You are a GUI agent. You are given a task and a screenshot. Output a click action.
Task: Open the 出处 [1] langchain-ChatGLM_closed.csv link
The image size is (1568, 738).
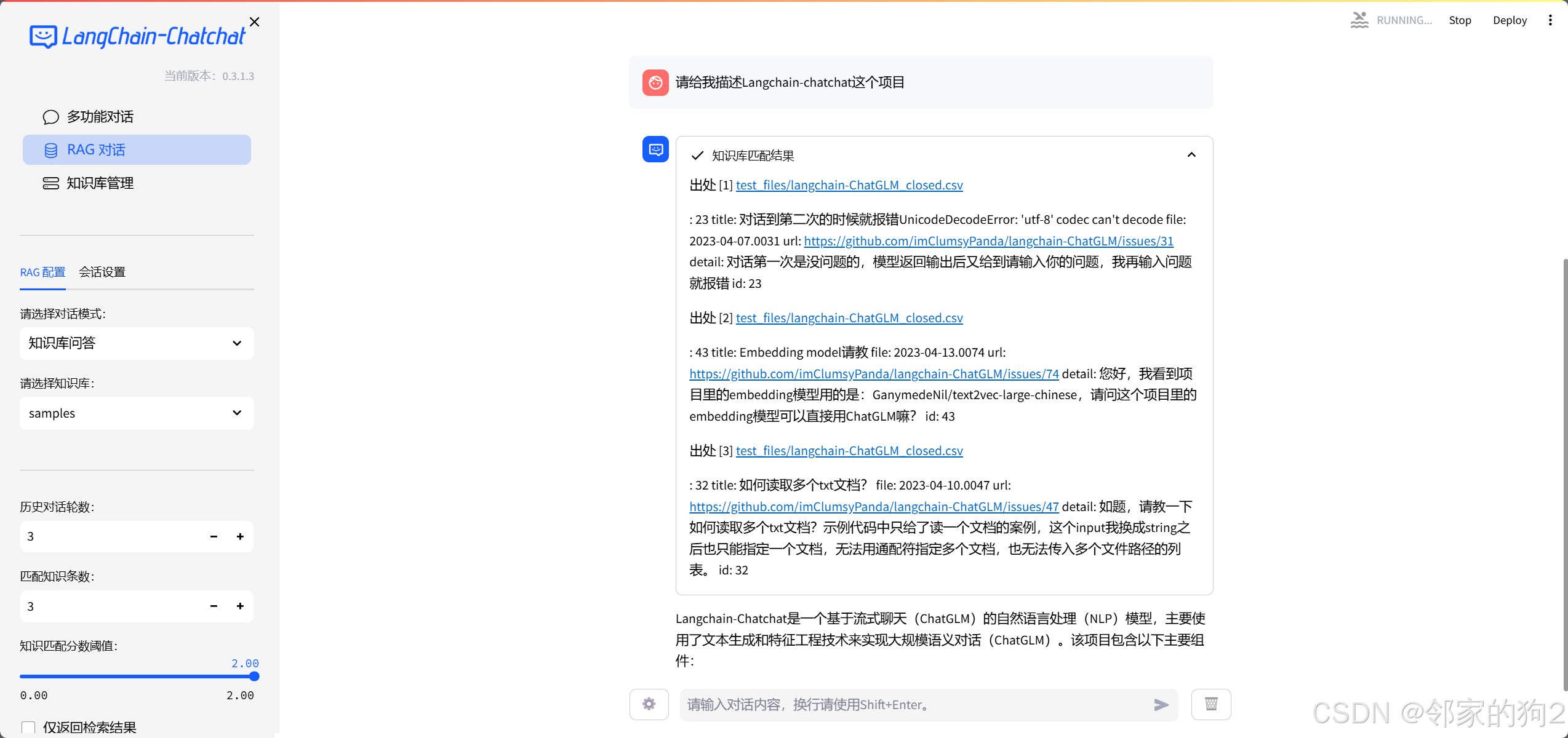tap(849, 185)
